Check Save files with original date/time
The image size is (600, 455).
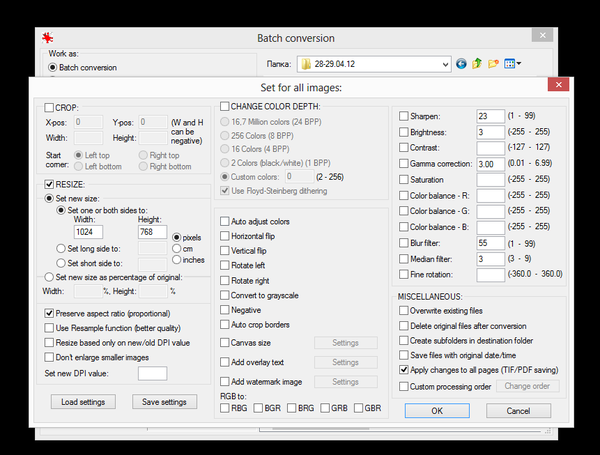coord(404,355)
